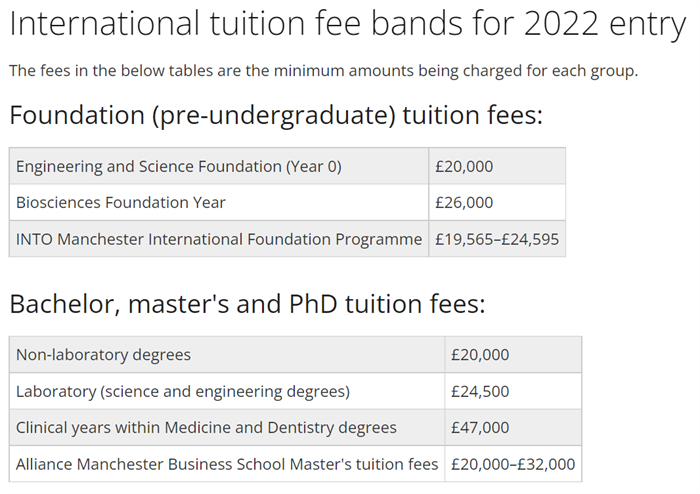
Task: Click the Foundation (pre-undergraduate) tuition fees heading
Action: click(276, 115)
